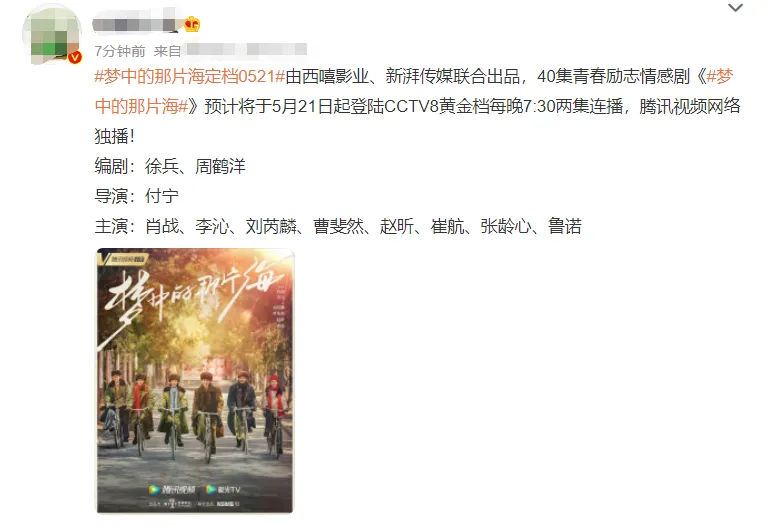Open the blurred source after 来自
Screen dimensions: 766x526
click(246, 49)
